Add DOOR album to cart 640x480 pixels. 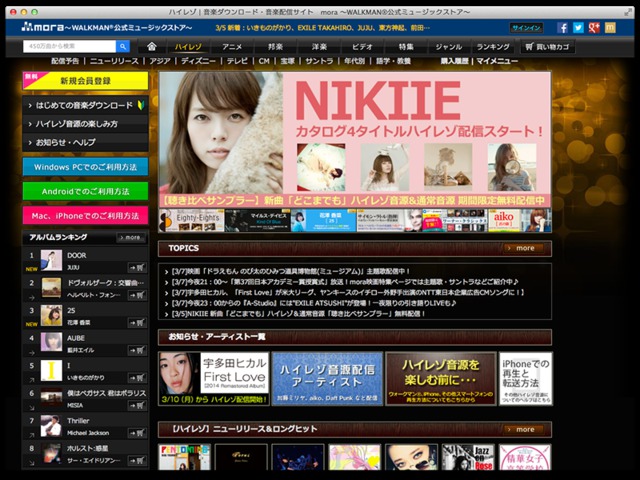pyautogui.click(x=137, y=267)
